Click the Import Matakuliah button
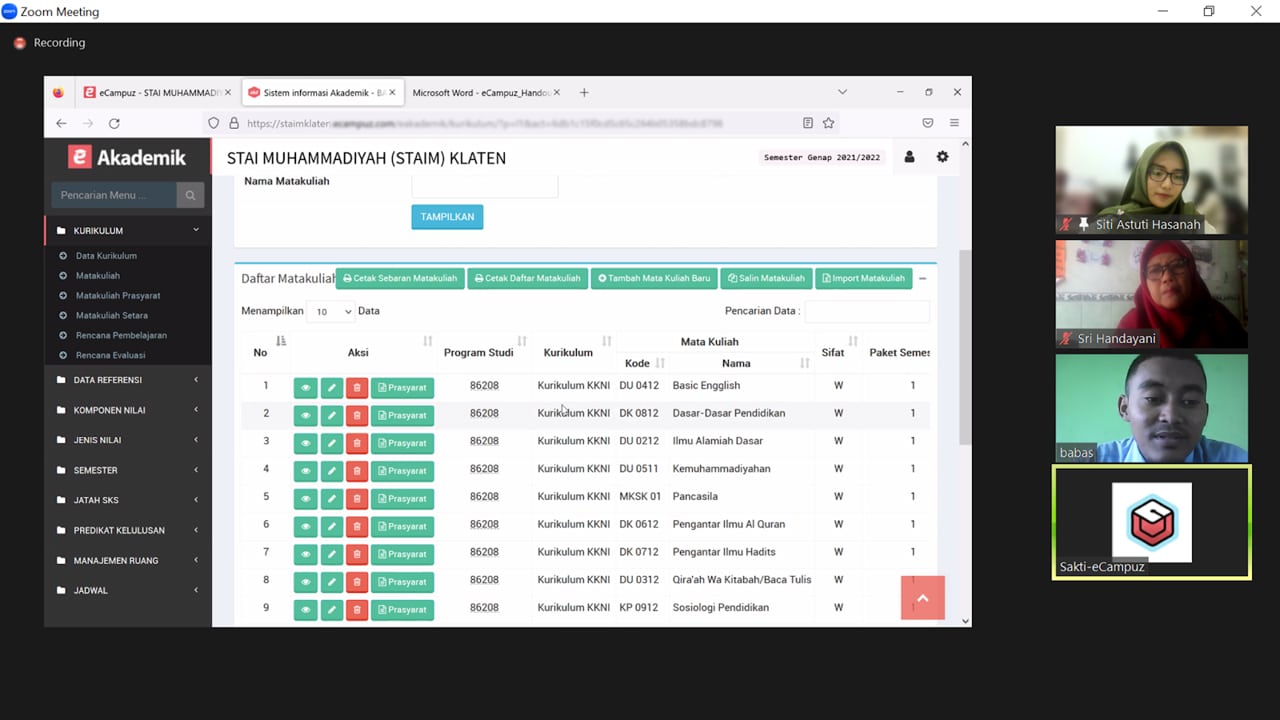Viewport: 1280px width, 720px height. [x=863, y=279]
